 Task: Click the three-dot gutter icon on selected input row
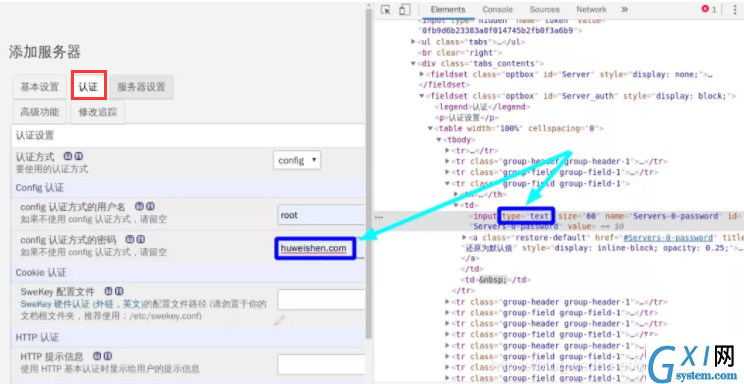point(379,216)
